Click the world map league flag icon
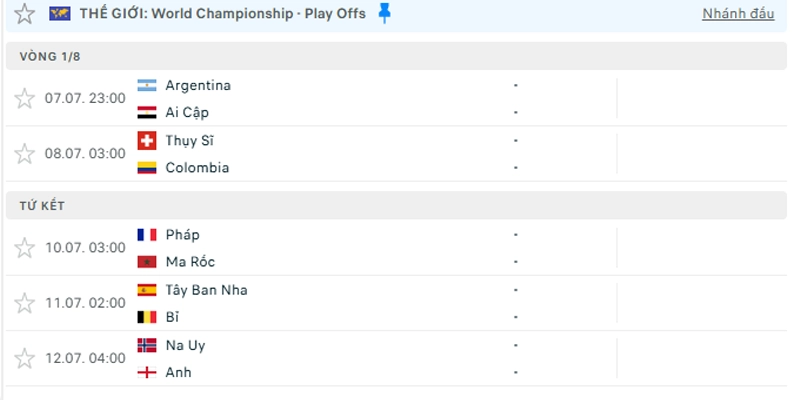 point(60,14)
